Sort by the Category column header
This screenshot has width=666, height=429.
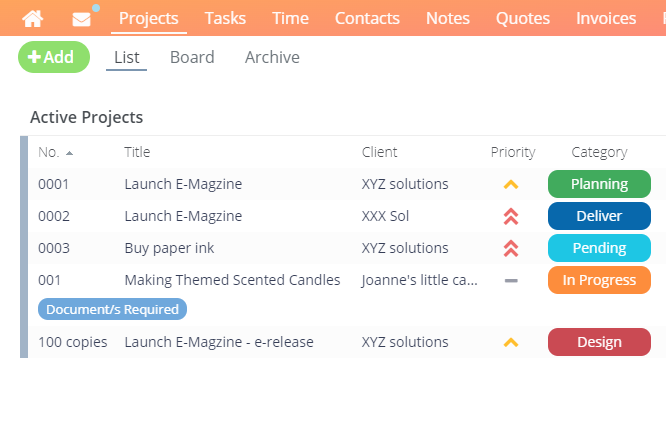(x=599, y=152)
